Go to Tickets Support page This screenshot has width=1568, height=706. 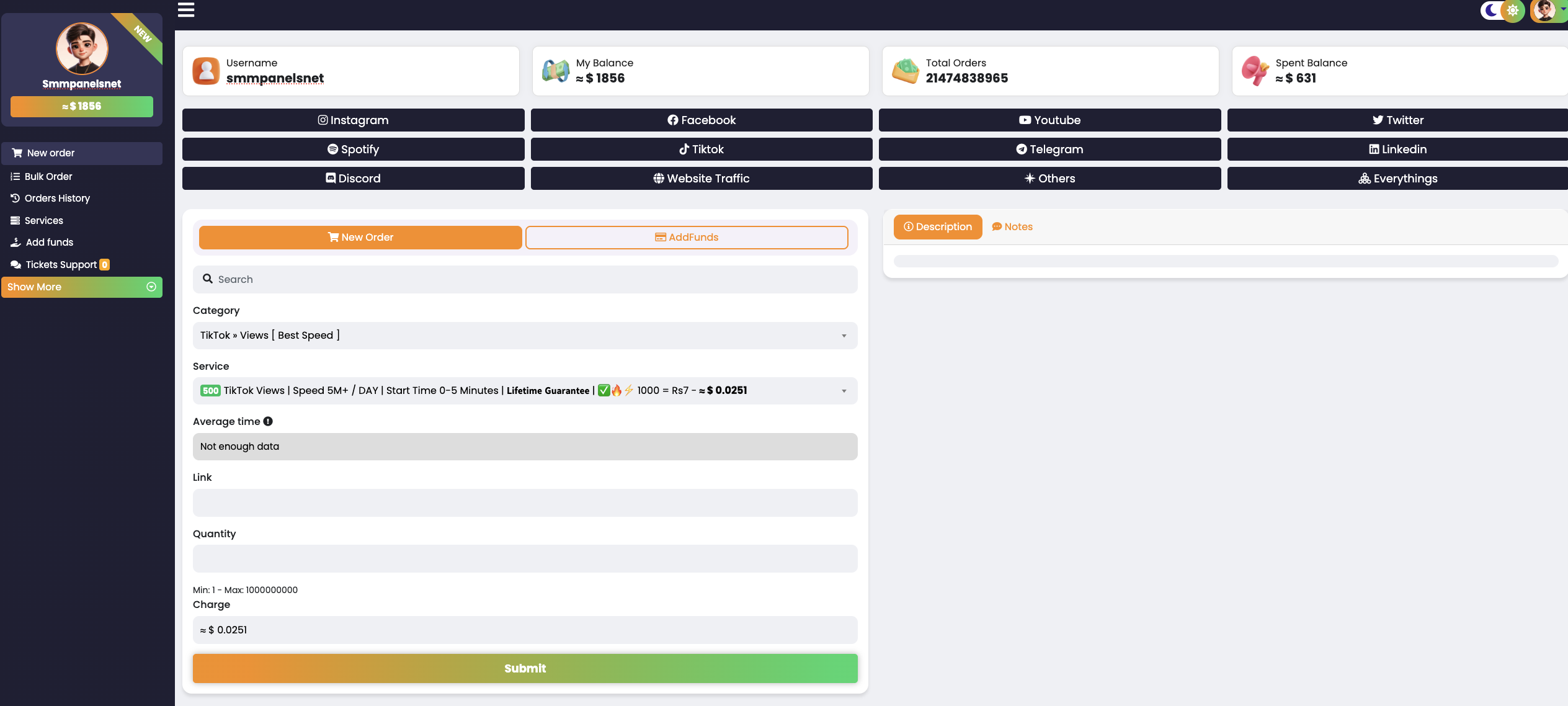coord(61,265)
